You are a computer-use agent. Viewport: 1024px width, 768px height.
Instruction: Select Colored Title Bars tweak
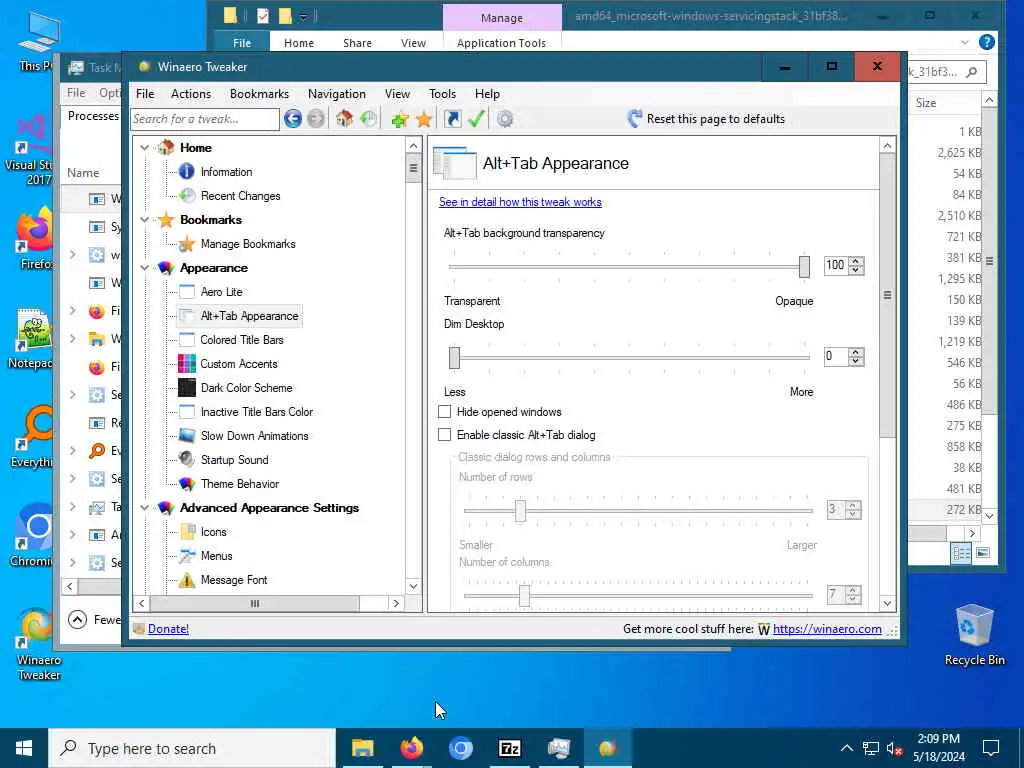pyautogui.click(x=242, y=340)
